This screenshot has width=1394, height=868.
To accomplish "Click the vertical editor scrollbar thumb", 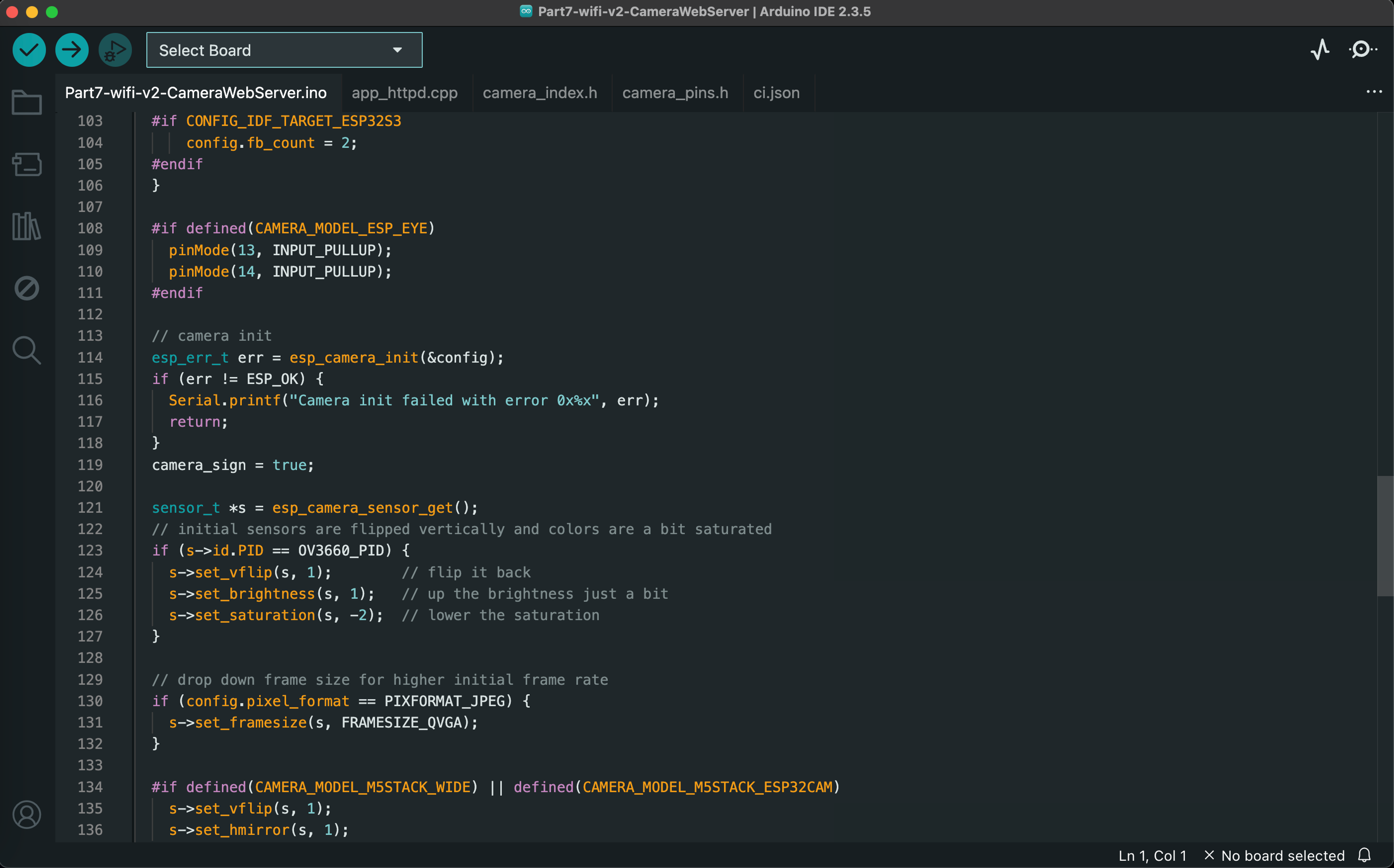I will pyautogui.click(x=1385, y=535).
